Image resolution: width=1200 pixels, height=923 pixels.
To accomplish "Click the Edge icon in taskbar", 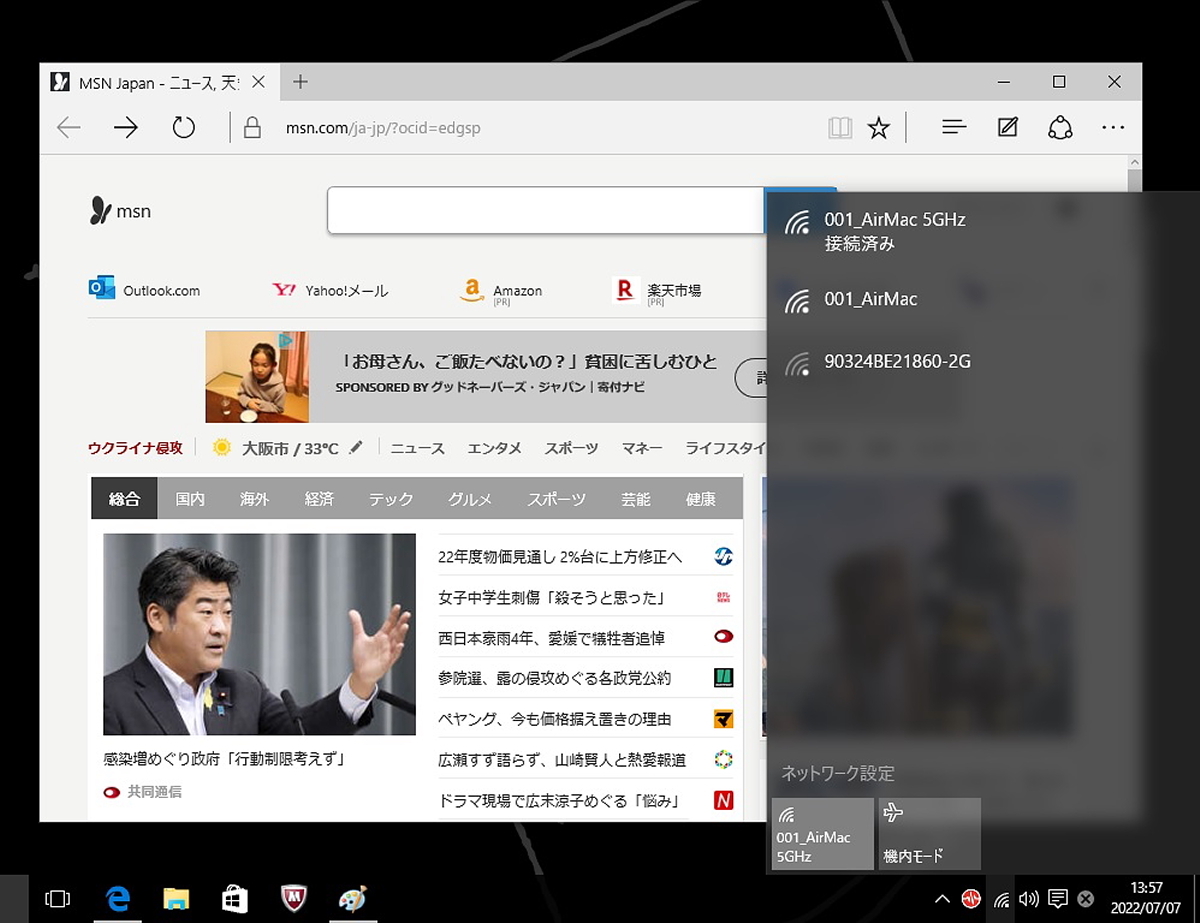I will point(119,899).
